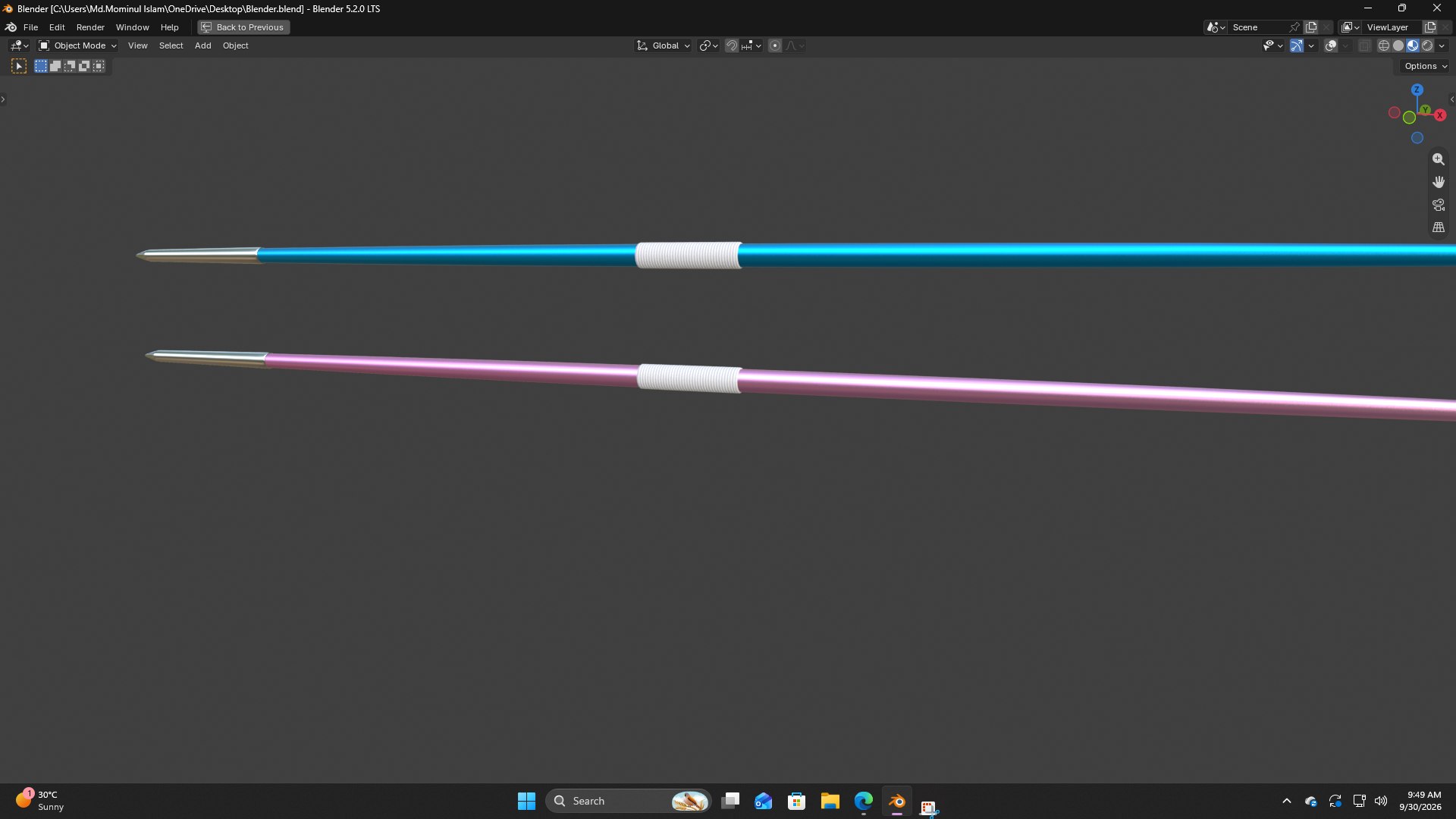
Task: Open Blender from the Windows taskbar
Action: pos(897,802)
